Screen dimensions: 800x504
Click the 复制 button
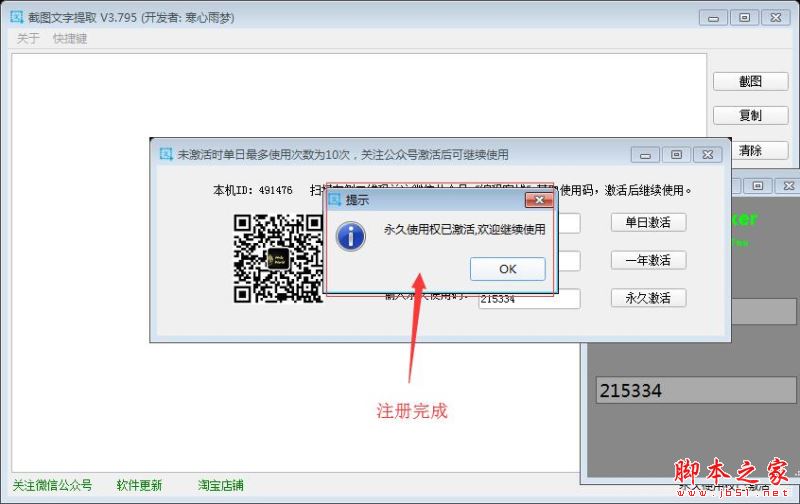point(750,115)
